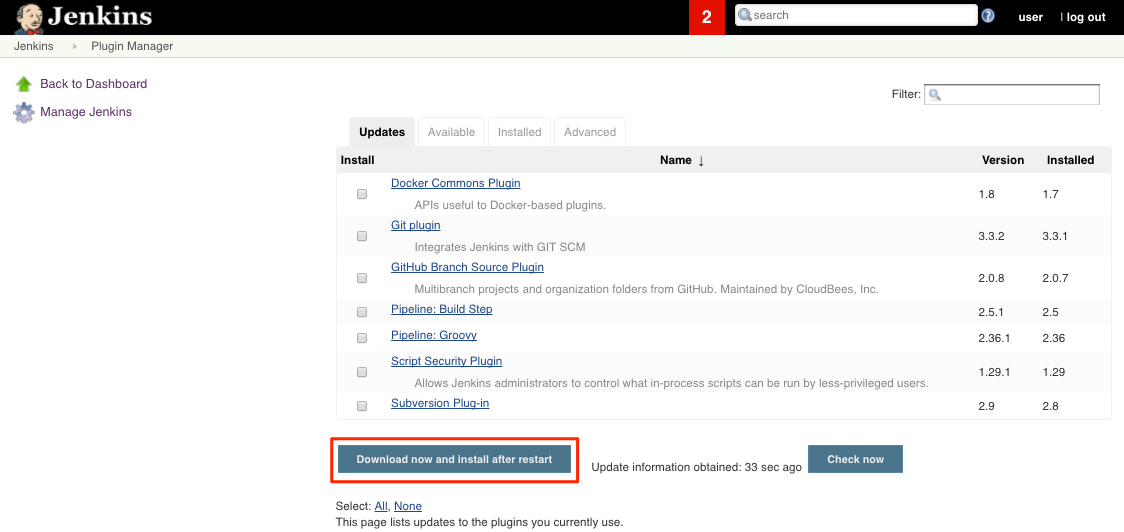1124x532 pixels.
Task: Enable the Pipeline: Groovy checkbox
Action: tap(362, 338)
